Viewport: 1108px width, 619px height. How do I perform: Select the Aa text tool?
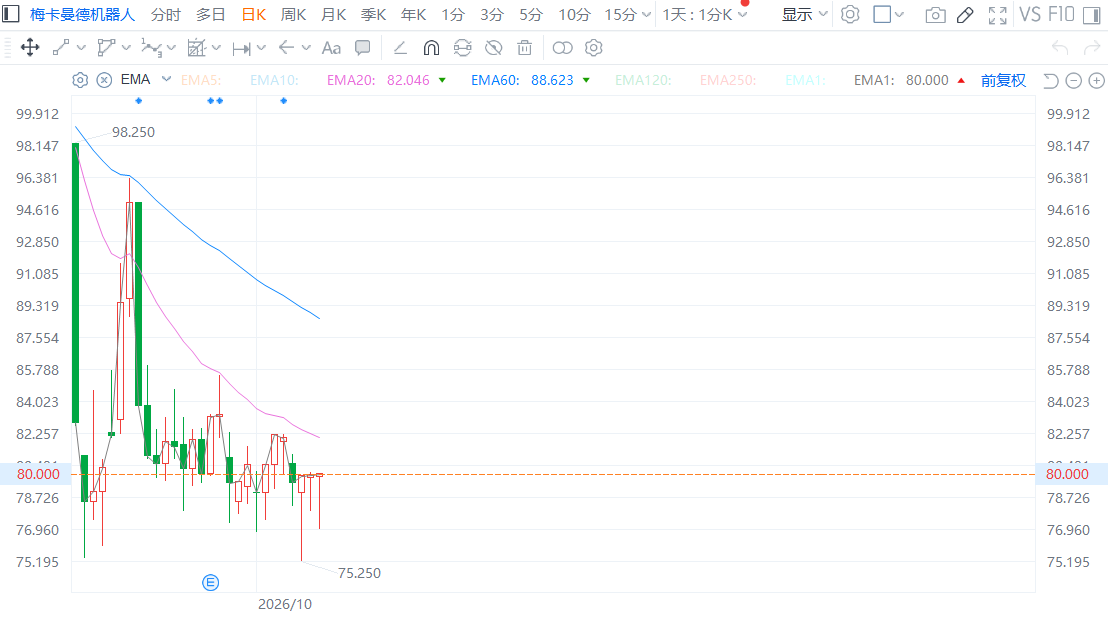click(331, 48)
